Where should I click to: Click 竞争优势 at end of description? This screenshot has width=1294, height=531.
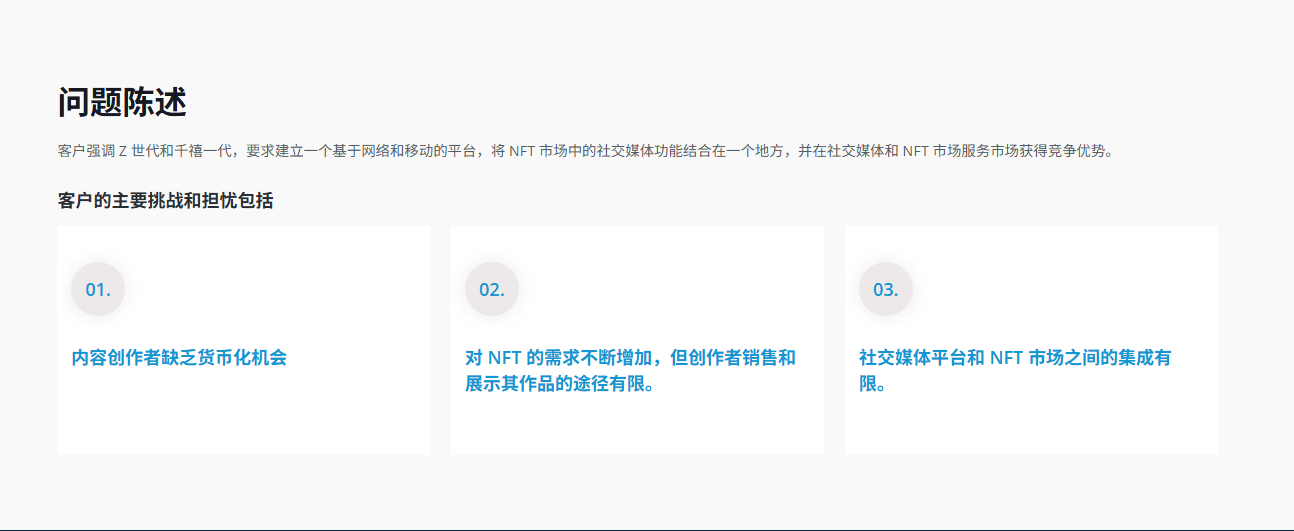tap(1078, 152)
